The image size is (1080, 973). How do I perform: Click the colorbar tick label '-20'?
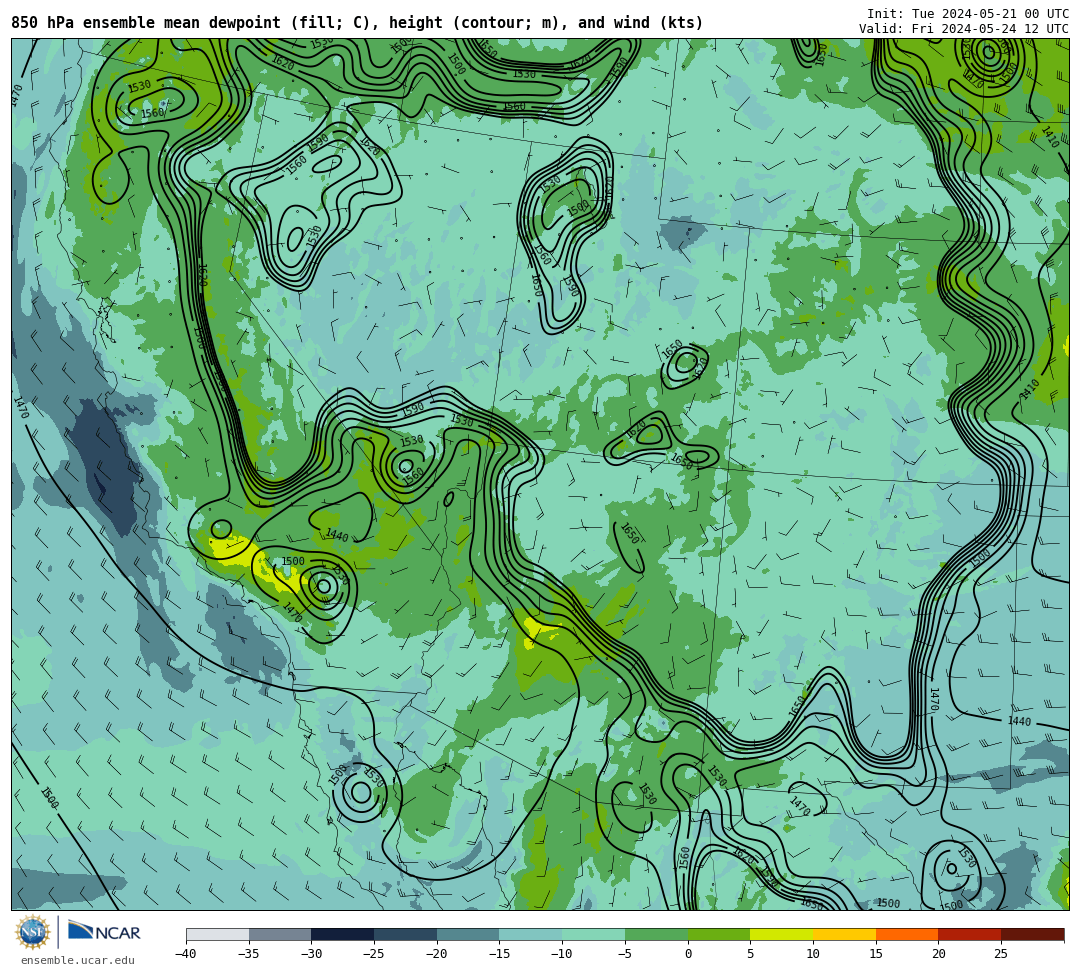pos(436,954)
